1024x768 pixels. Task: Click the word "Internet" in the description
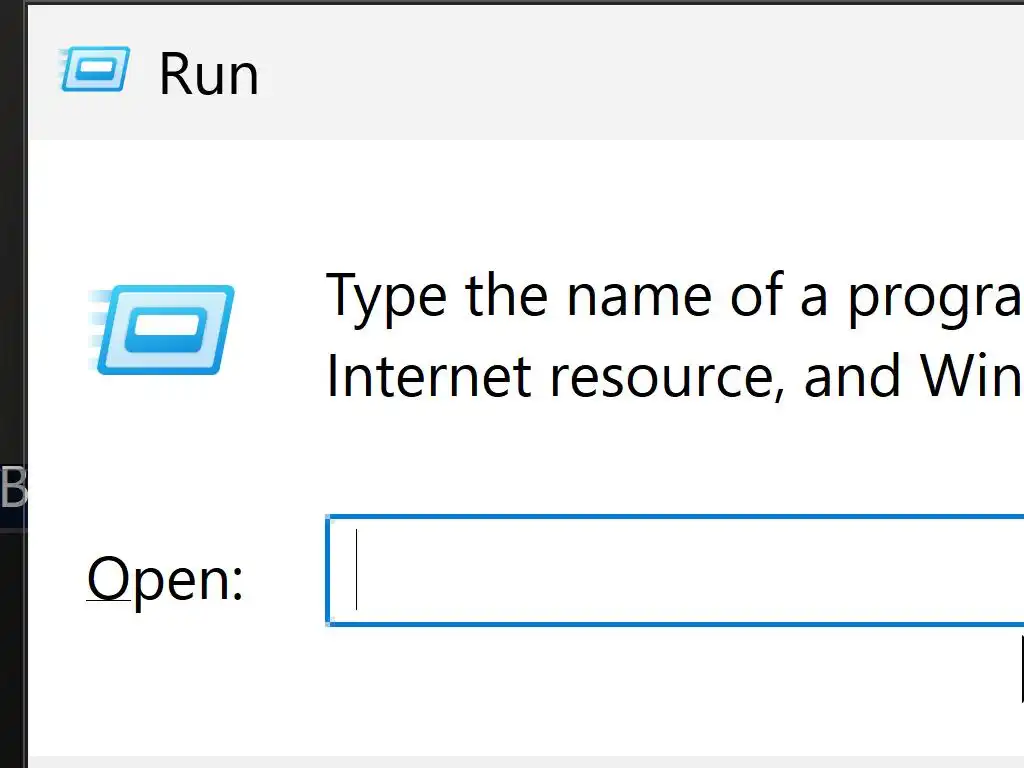pos(427,377)
